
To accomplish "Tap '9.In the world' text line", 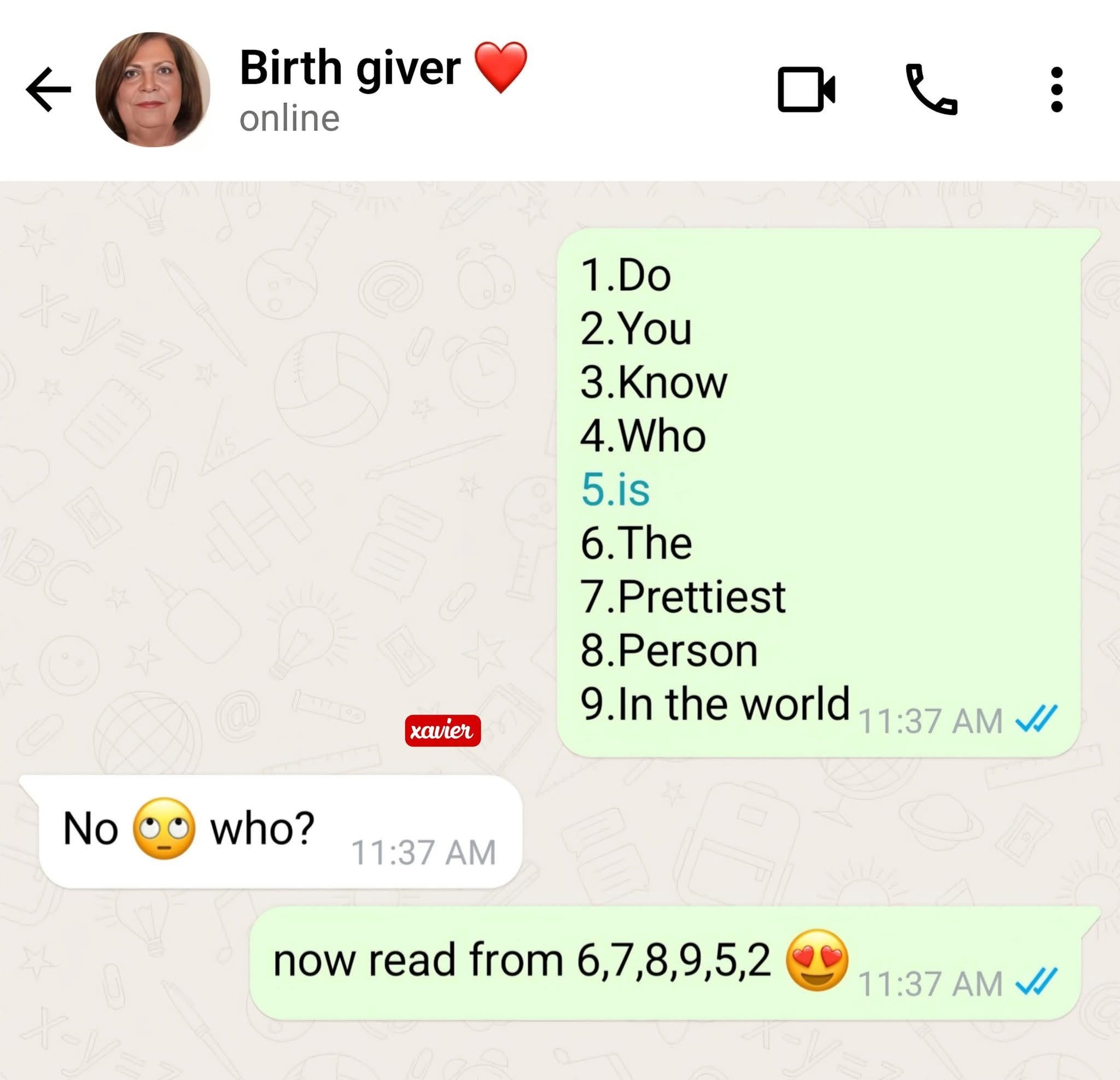I will (x=715, y=704).
